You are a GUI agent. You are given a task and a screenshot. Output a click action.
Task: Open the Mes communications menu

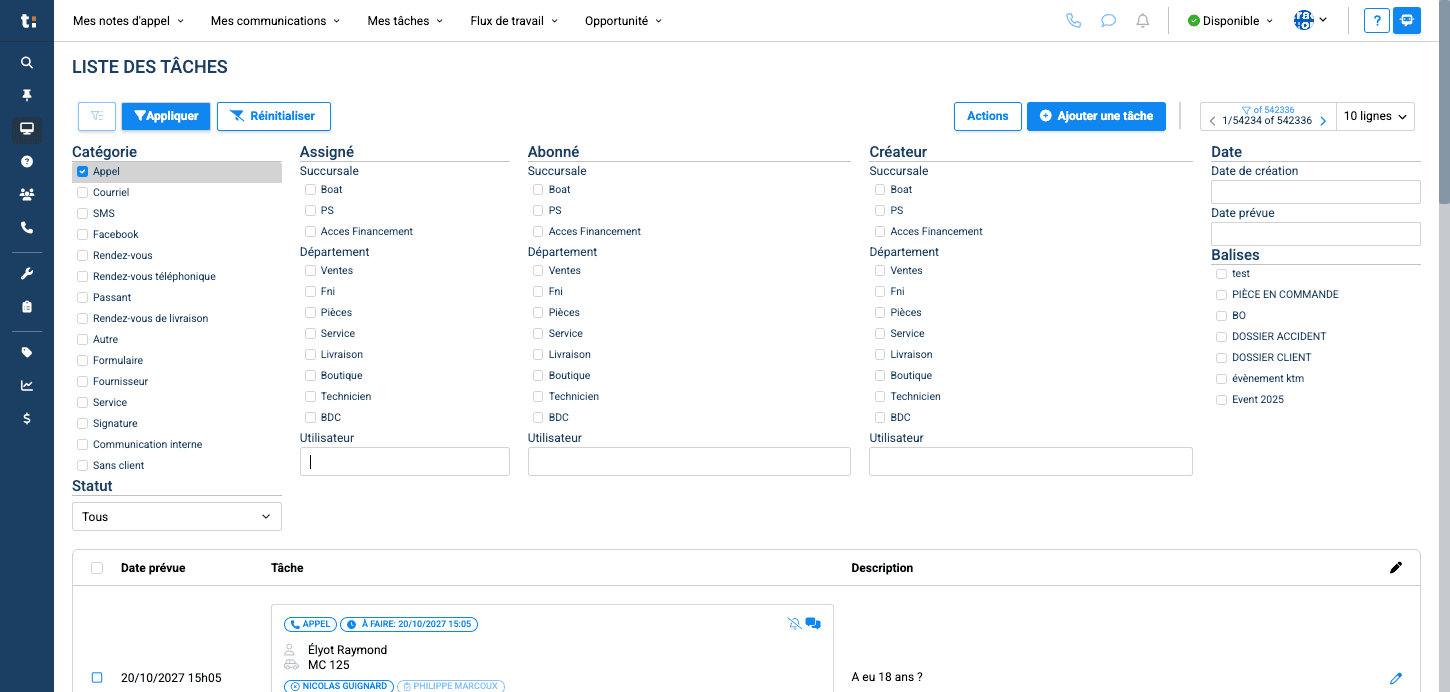(x=275, y=21)
